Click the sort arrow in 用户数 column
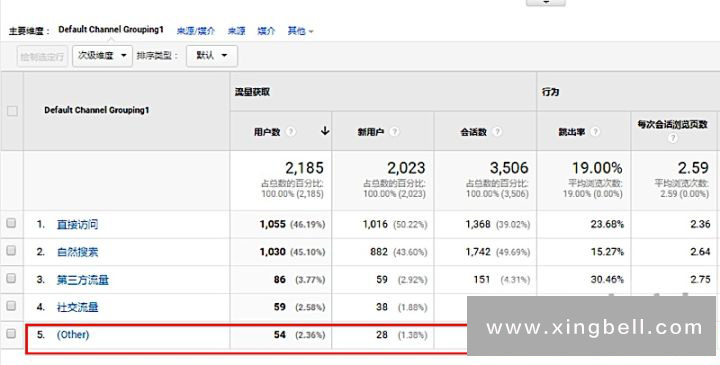The width and height of the screenshot is (720, 365). click(x=325, y=131)
